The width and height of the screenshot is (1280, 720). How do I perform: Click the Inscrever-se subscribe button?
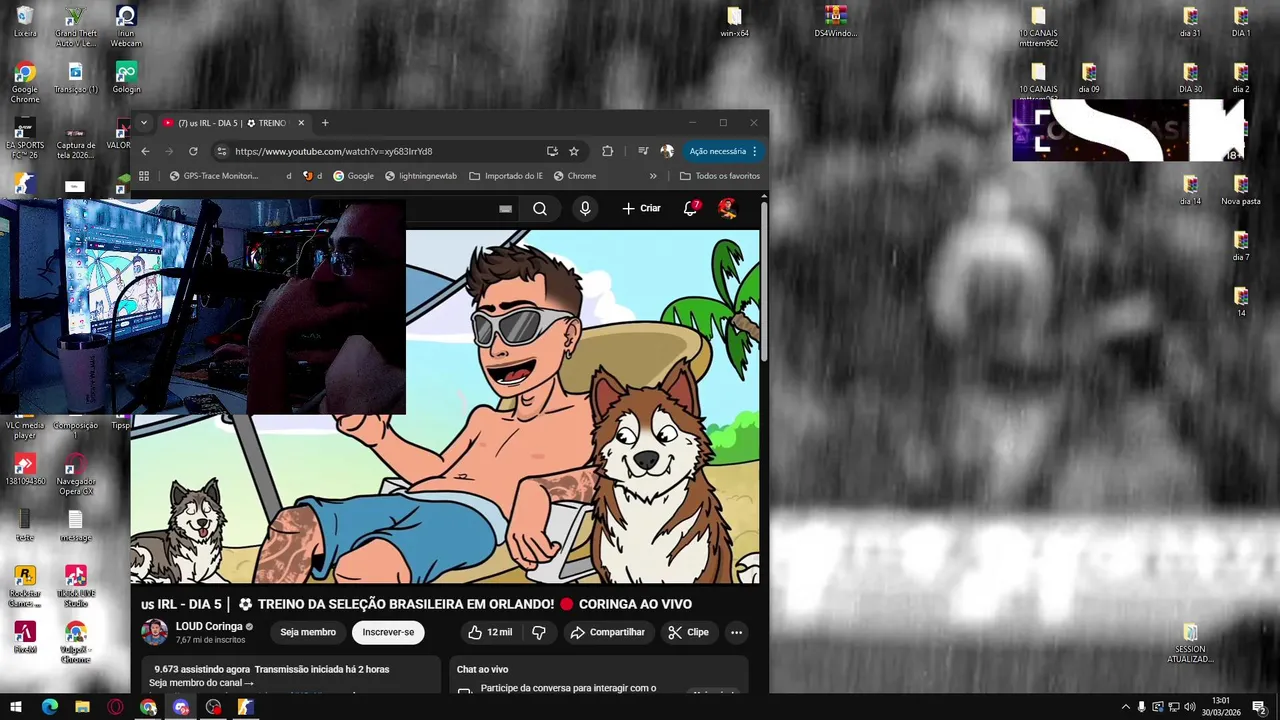(388, 632)
